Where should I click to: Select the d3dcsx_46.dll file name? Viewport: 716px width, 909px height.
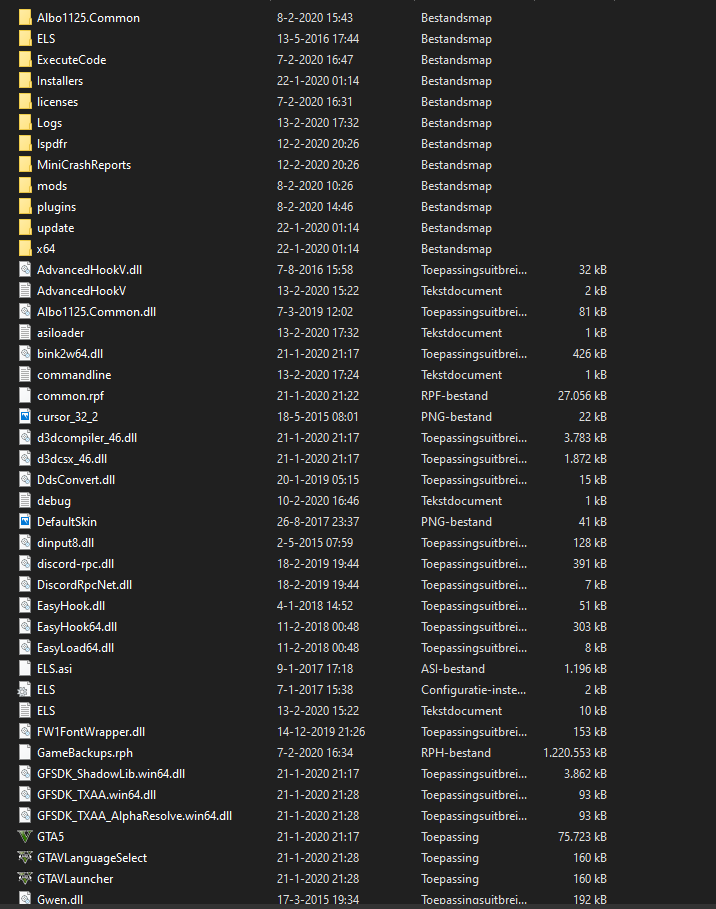coord(72,459)
